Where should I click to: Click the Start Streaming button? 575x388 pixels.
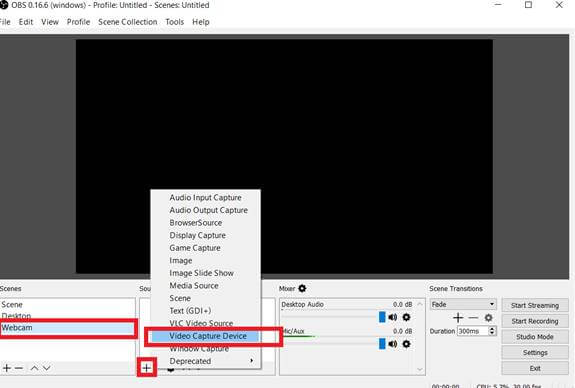pos(535,305)
